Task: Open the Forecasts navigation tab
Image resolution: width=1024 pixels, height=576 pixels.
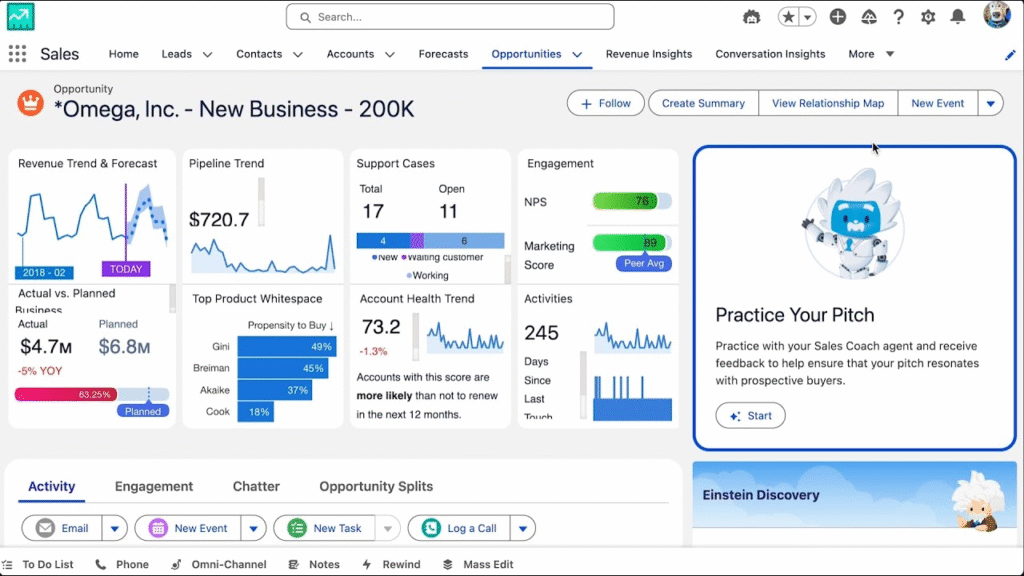Action: pos(443,54)
